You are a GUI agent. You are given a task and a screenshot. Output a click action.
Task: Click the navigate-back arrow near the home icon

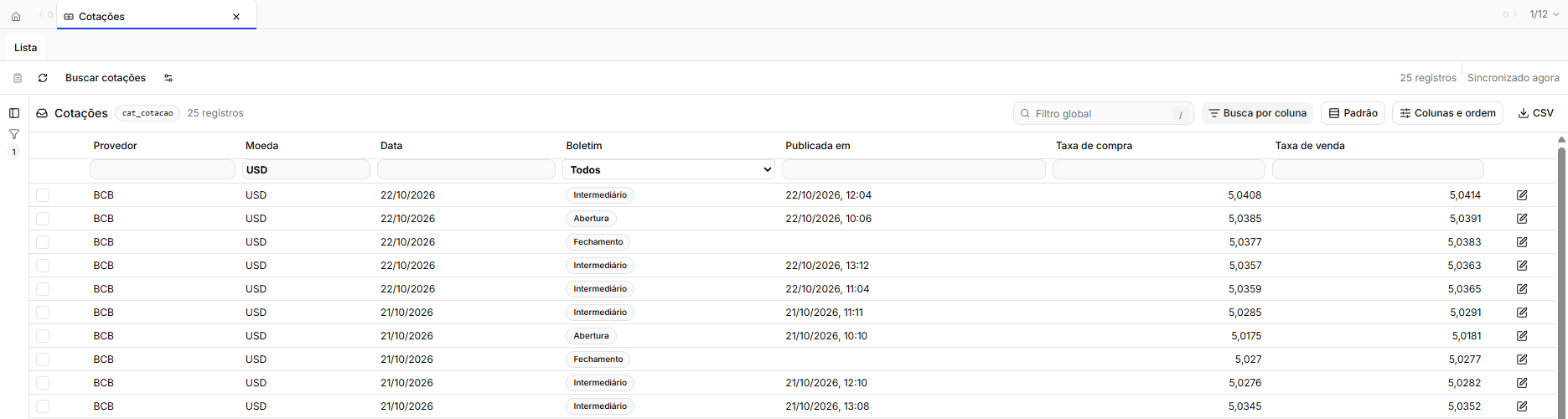(41, 15)
